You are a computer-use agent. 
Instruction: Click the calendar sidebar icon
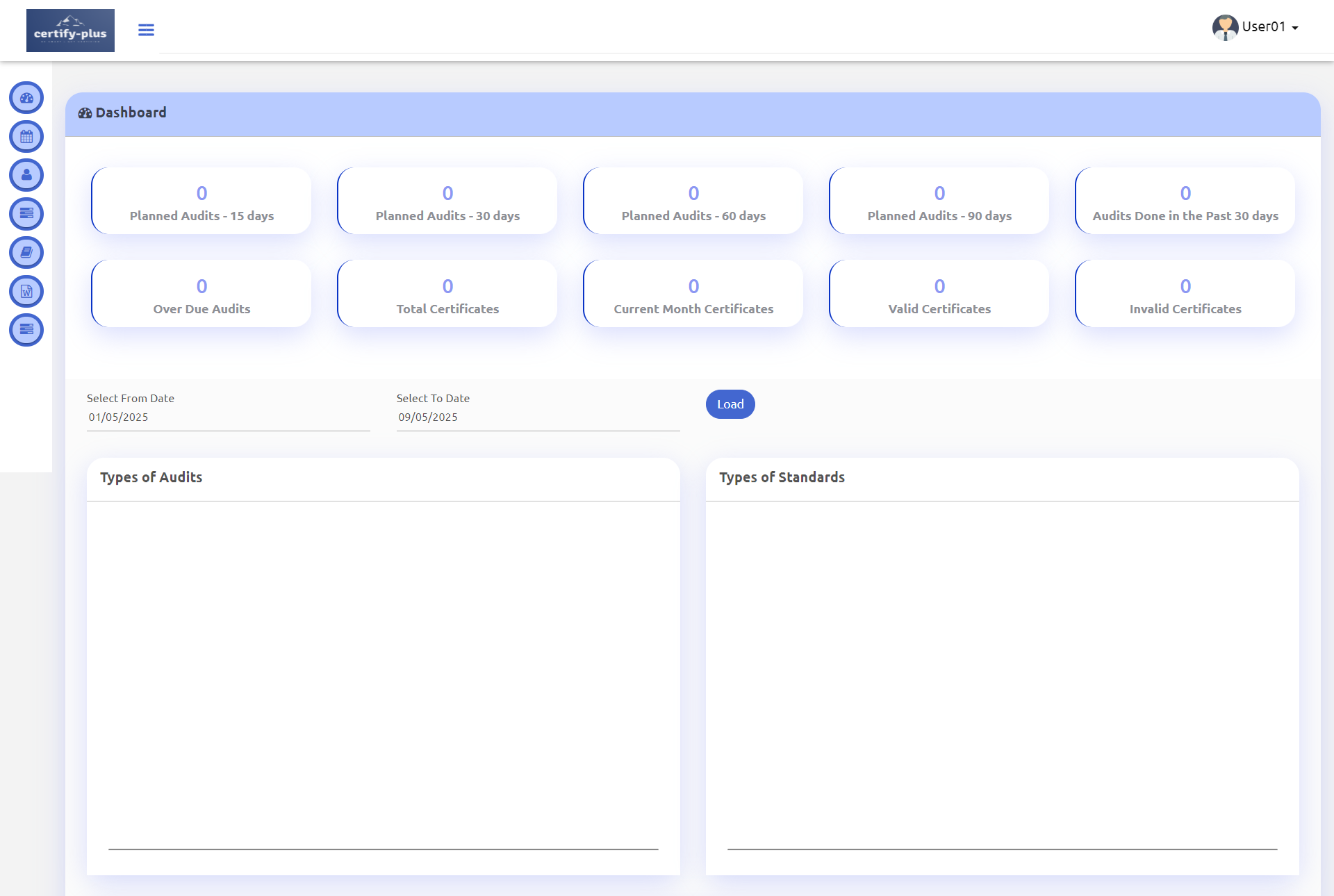point(26,137)
